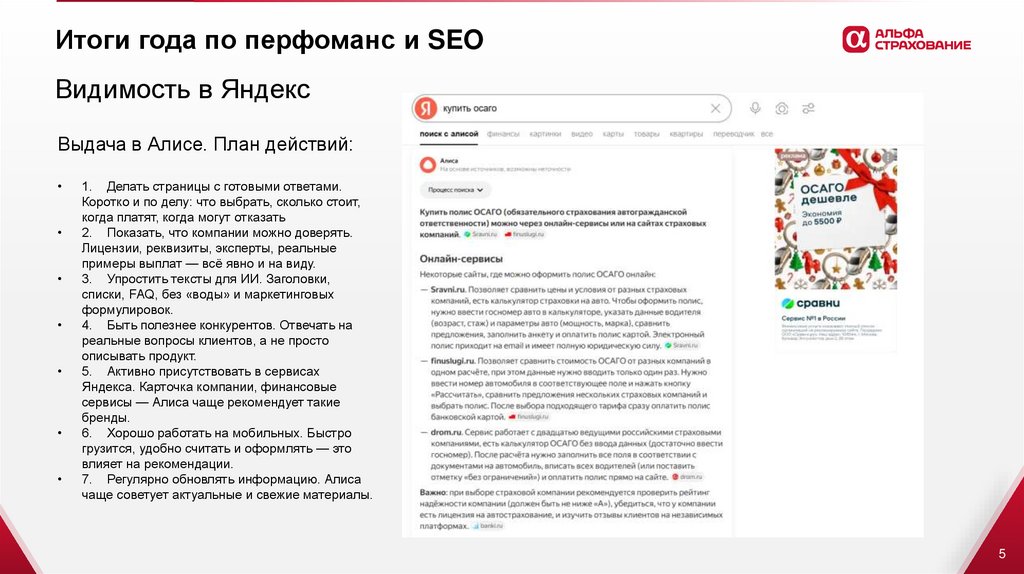The image size is (1024, 574).
Task: Open image search via camera icon
Action: pos(782,108)
